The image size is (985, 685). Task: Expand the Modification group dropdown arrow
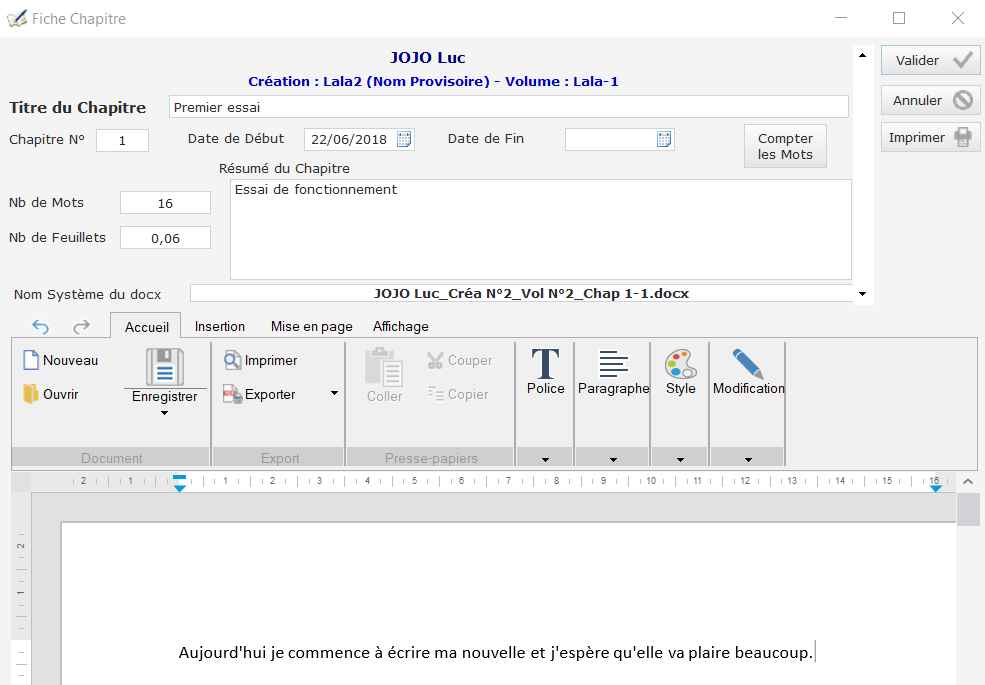click(748, 459)
